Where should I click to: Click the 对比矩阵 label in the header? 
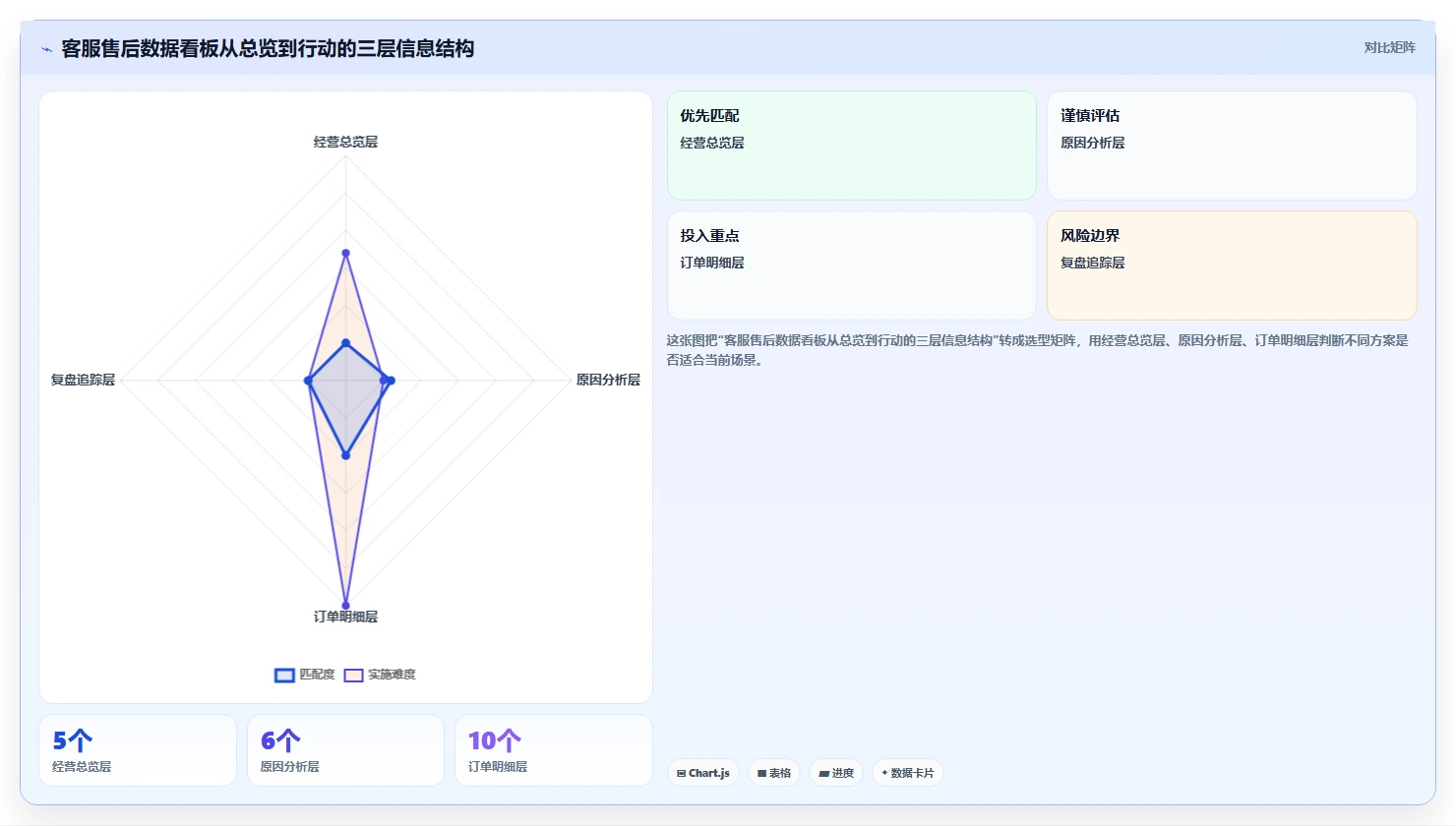click(1389, 47)
